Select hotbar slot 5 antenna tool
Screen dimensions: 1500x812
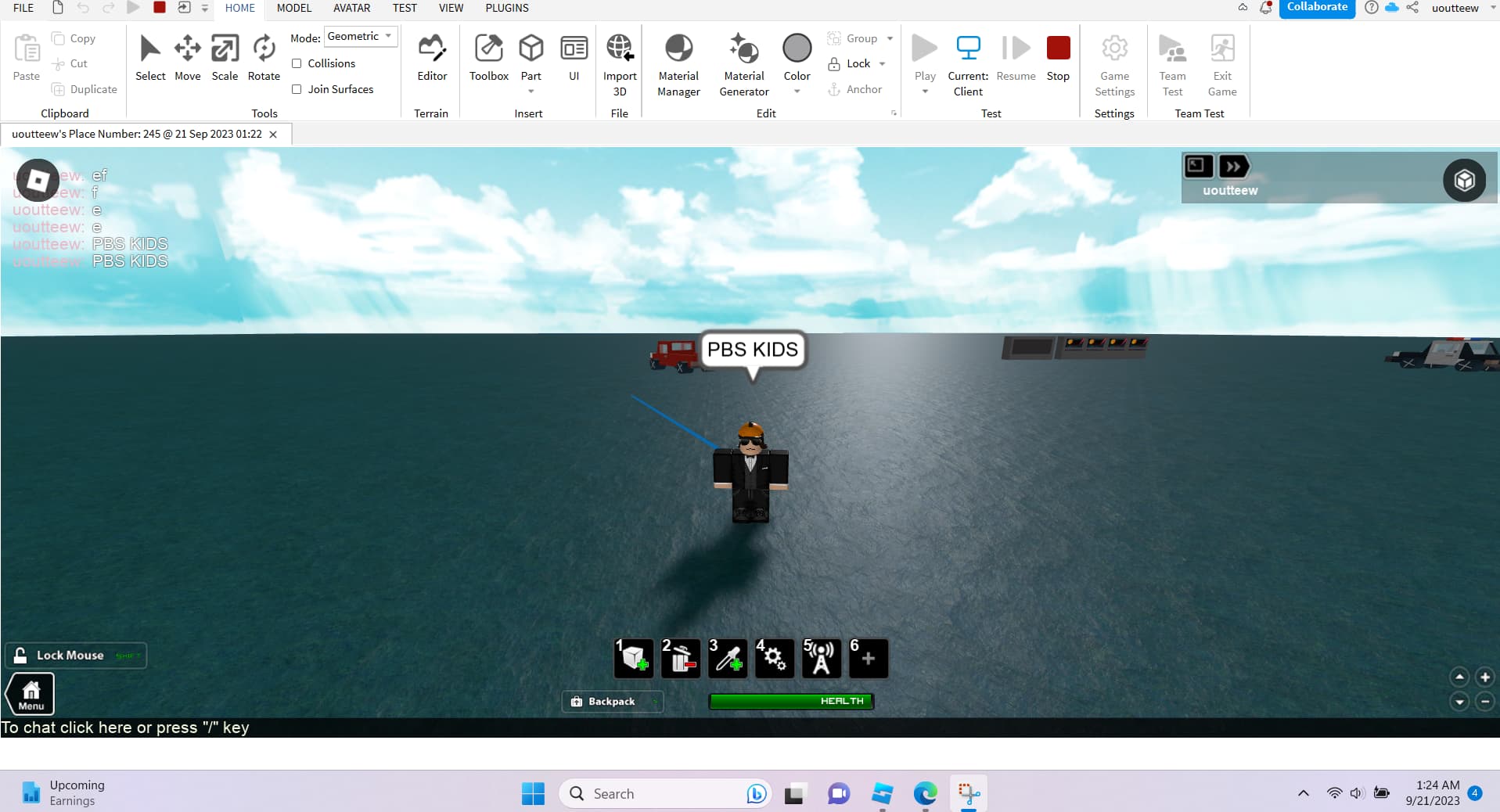click(x=822, y=658)
